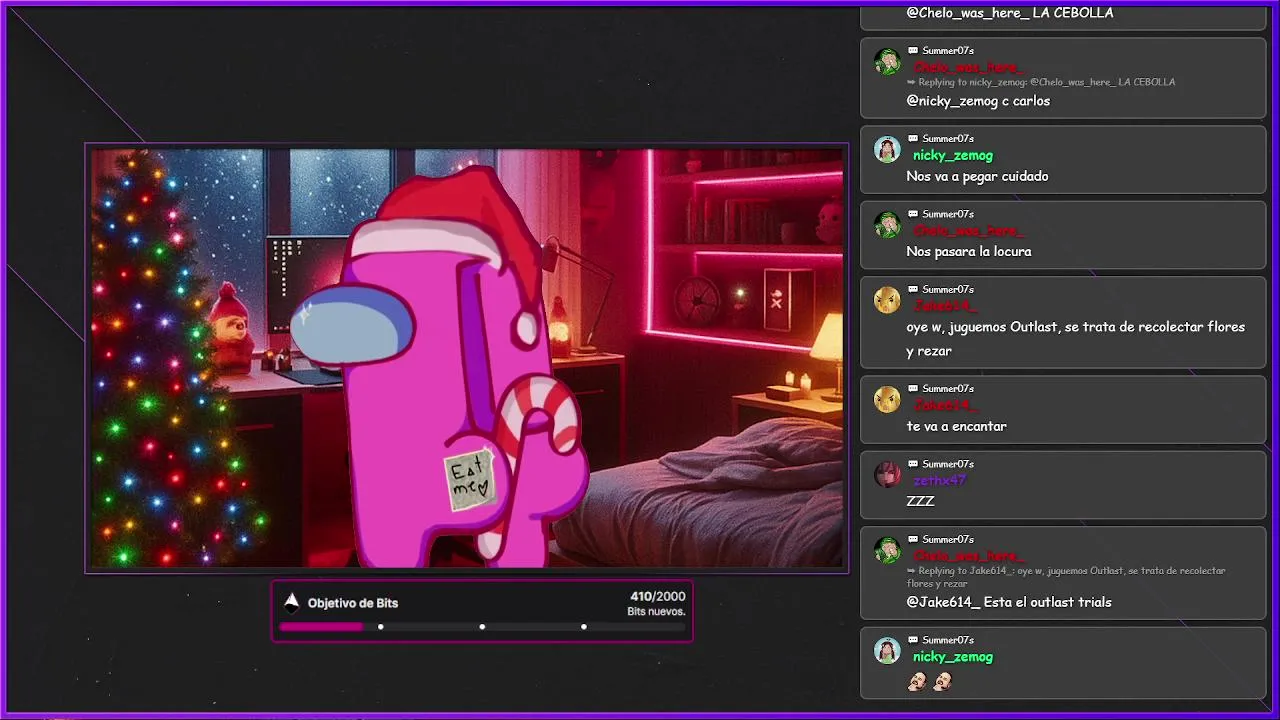1280x720 pixels.
Task: Click top message "@Chelo_was_here_ LA CEBOLLA"
Action: tap(1009, 13)
